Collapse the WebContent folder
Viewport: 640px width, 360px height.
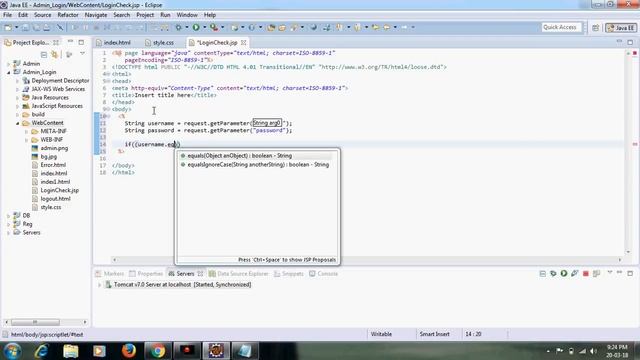coord(18,123)
